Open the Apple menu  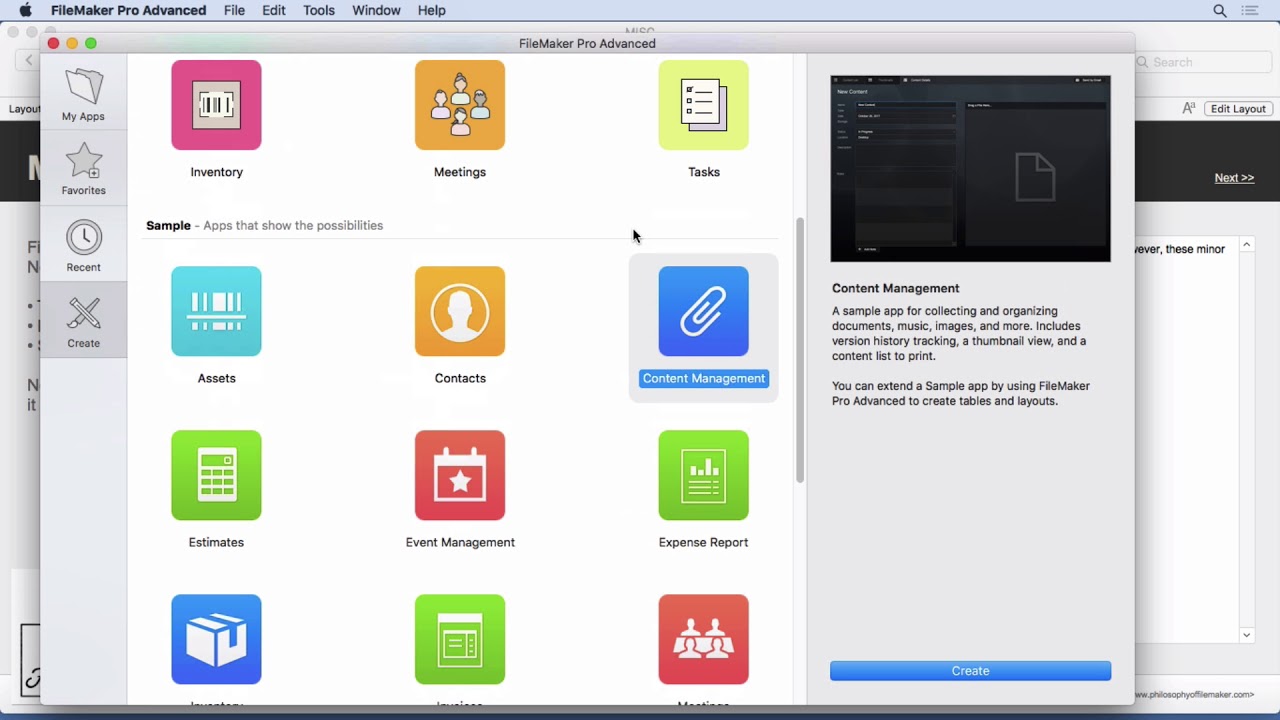point(26,10)
